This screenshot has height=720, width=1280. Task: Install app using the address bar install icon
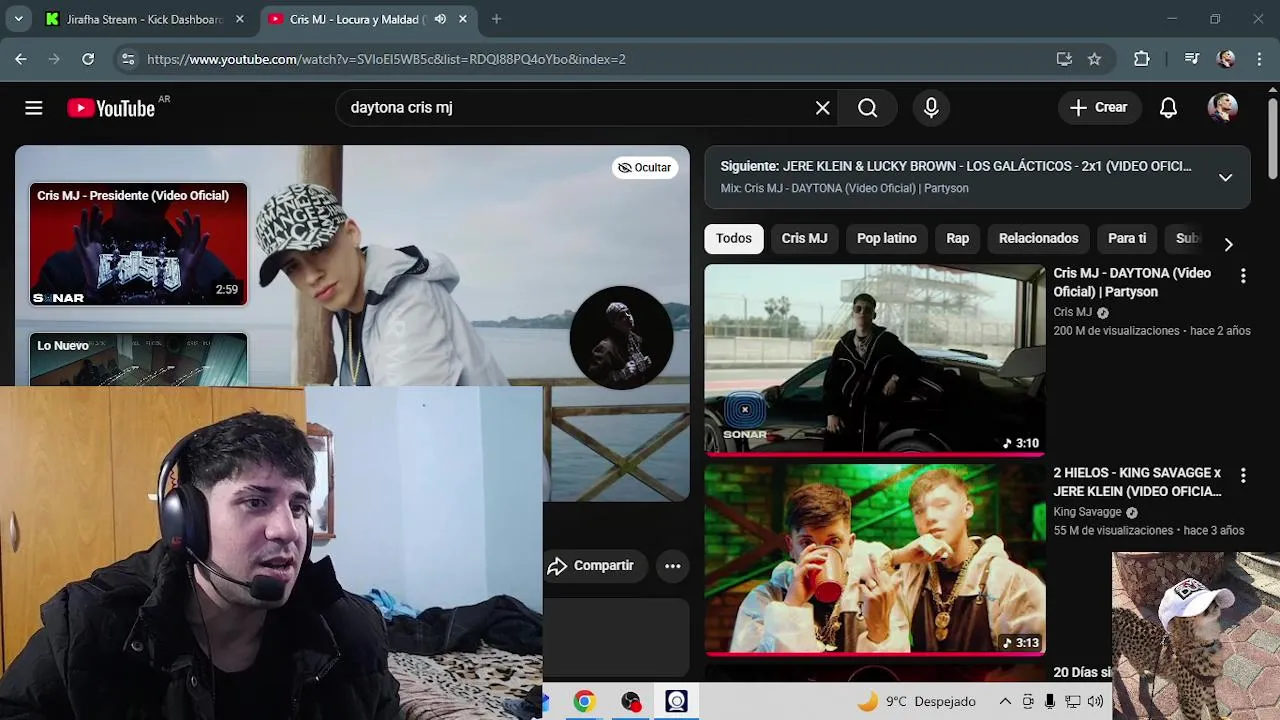tap(1064, 59)
